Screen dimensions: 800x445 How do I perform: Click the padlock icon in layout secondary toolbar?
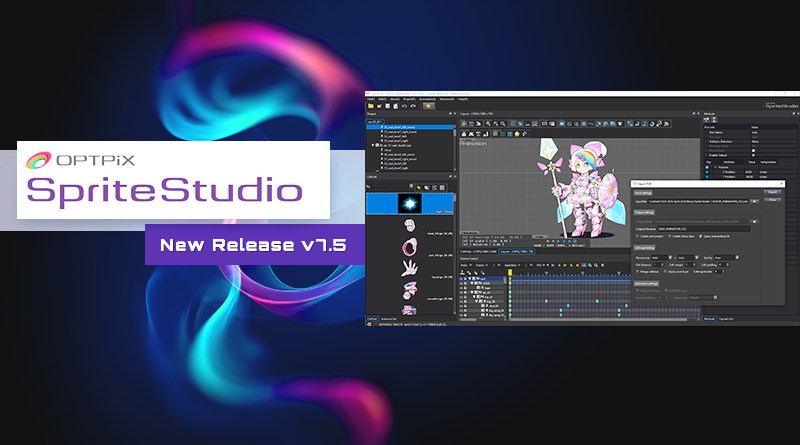click(464, 134)
